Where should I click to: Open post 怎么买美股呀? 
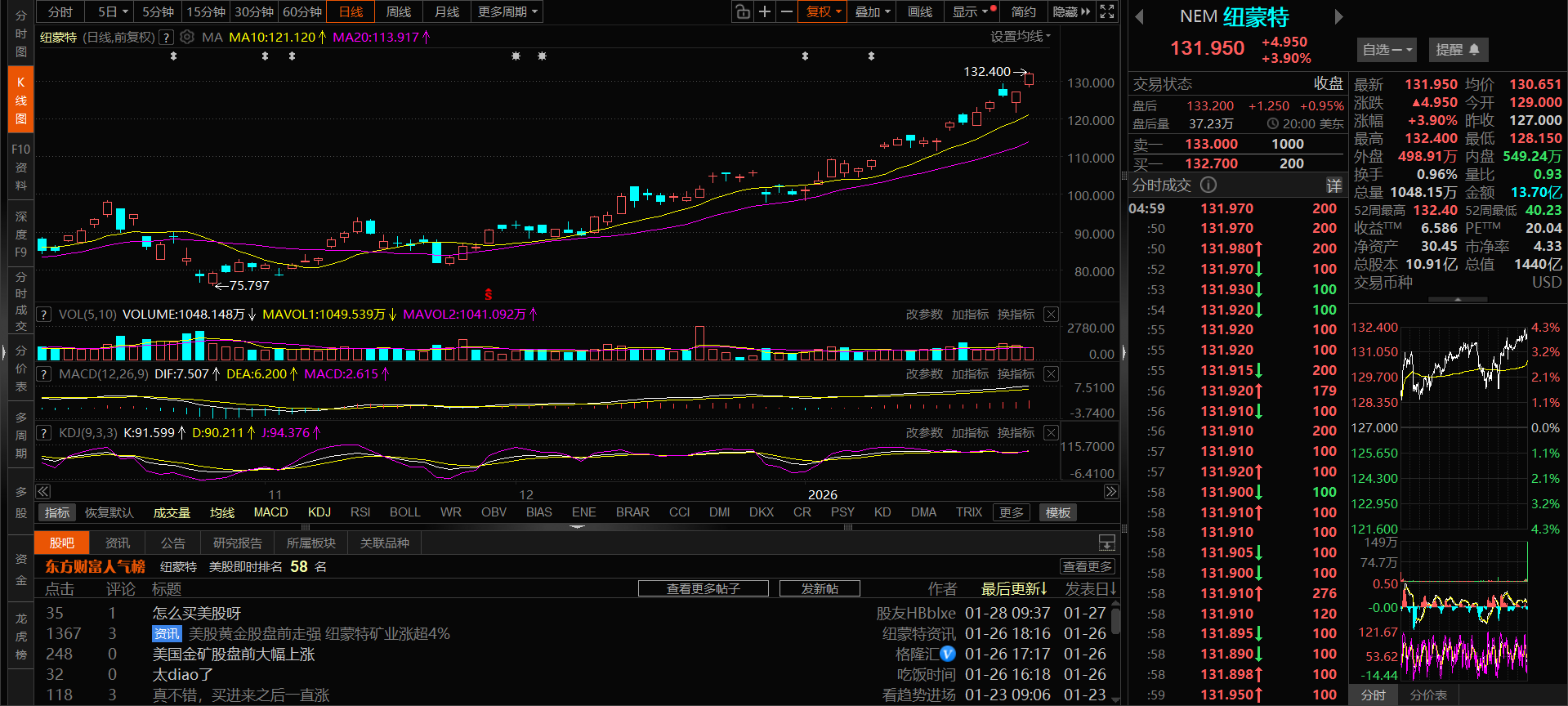197,614
